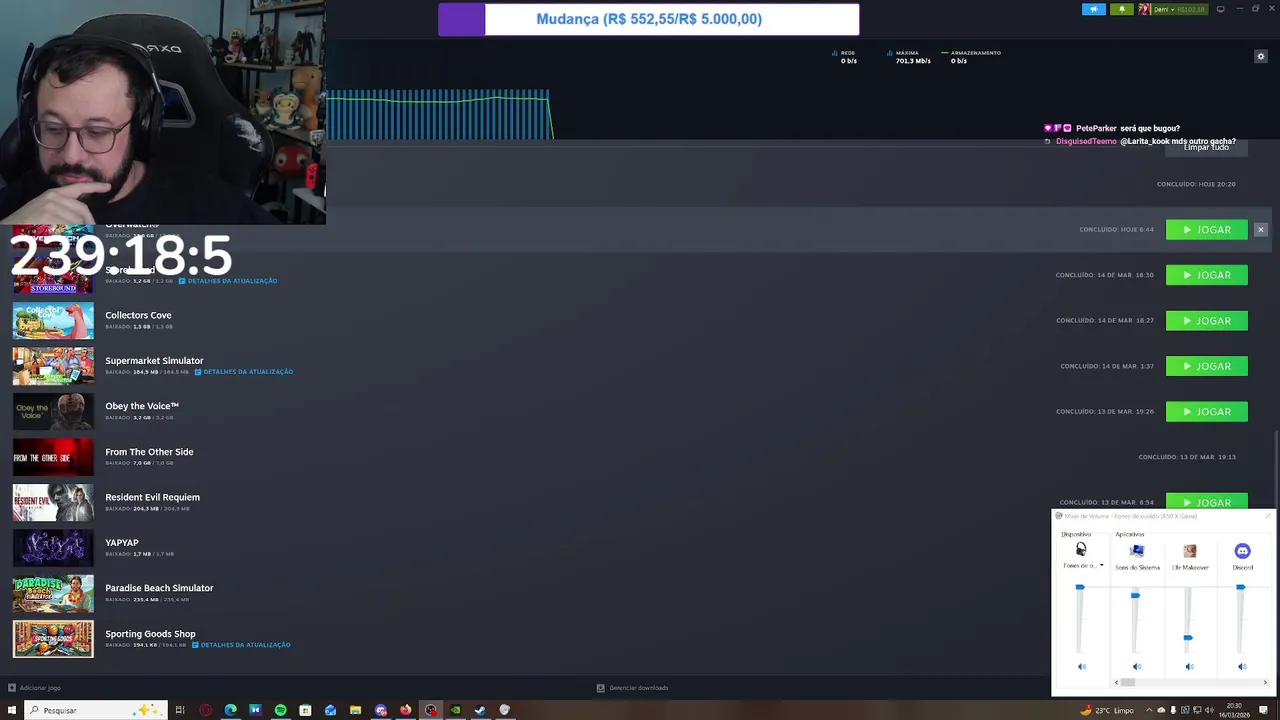Click Collectors Cove title text
Image resolution: width=1280 pixels, height=720 pixels.
point(138,315)
